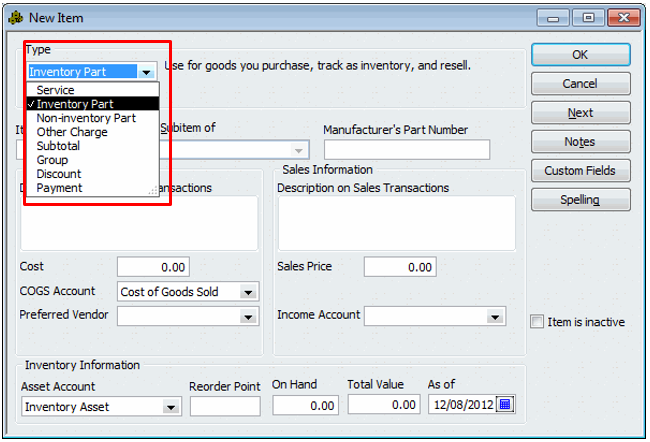Image resolution: width=650 pixels, height=442 pixels.
Task: Click the On Hand quantity field
Action: tap(306, 405)
